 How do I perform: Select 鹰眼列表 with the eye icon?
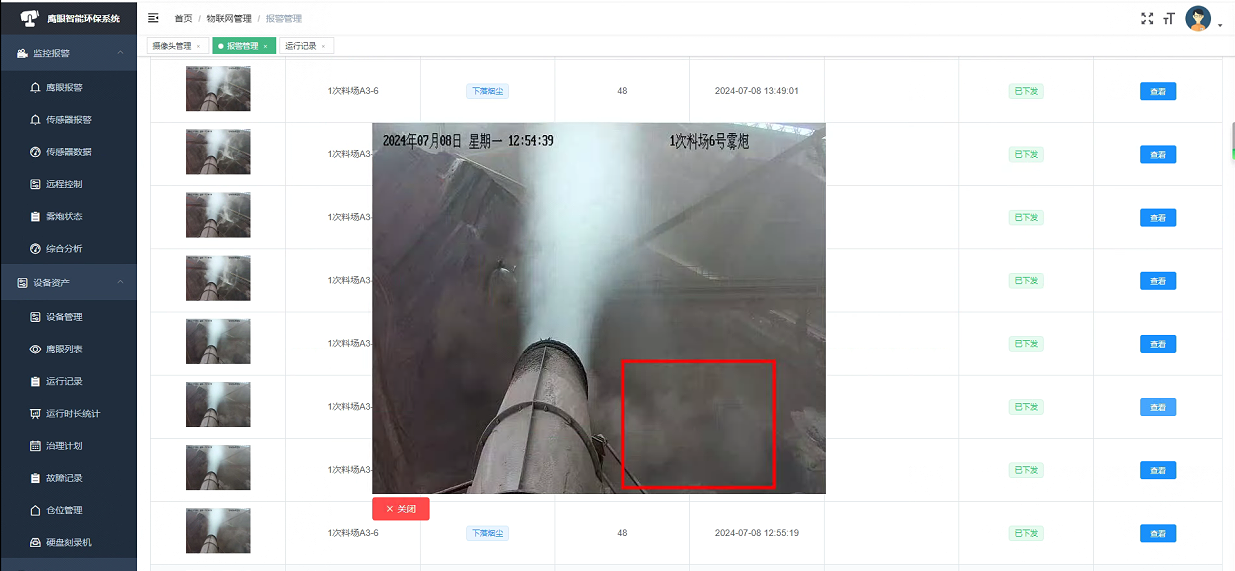click(64, 349)
